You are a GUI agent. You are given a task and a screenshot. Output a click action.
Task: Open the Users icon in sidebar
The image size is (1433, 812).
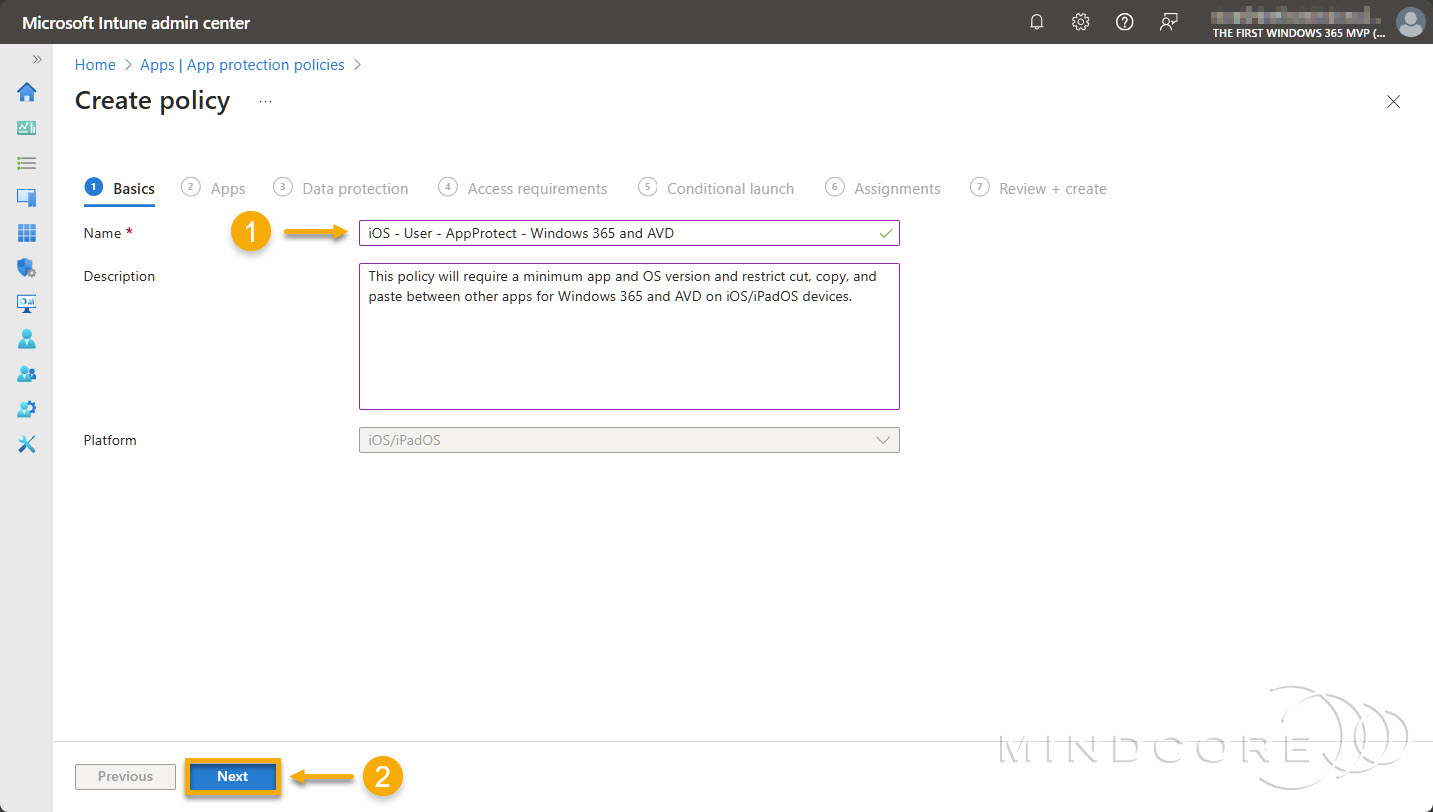[x=27, y=339]
